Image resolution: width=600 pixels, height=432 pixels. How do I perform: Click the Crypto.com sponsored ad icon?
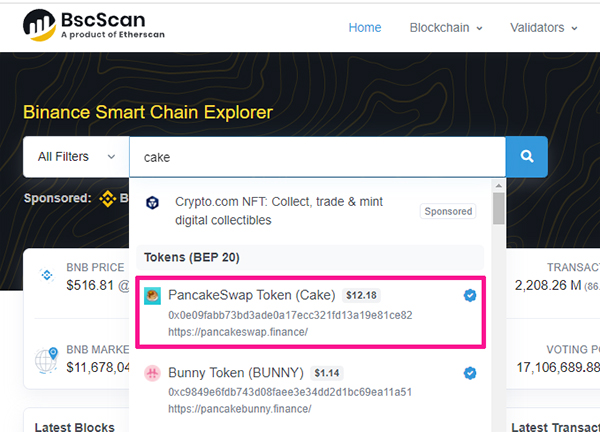[153, 202]
